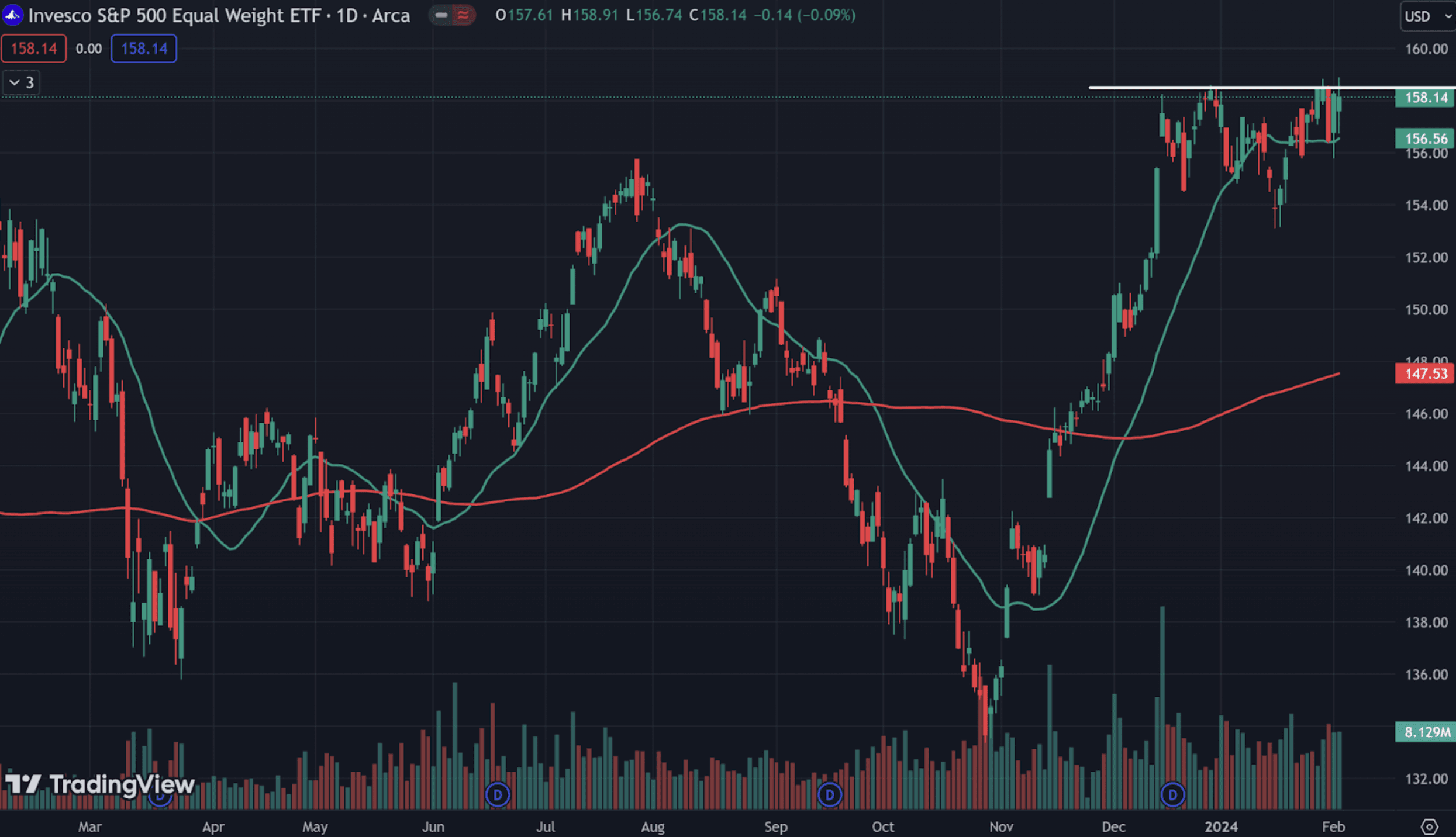The image size is (1456, 837).
Task: Click the Invesco symbol logo icon
Action: pyautogui.click(x=12, y=15)
